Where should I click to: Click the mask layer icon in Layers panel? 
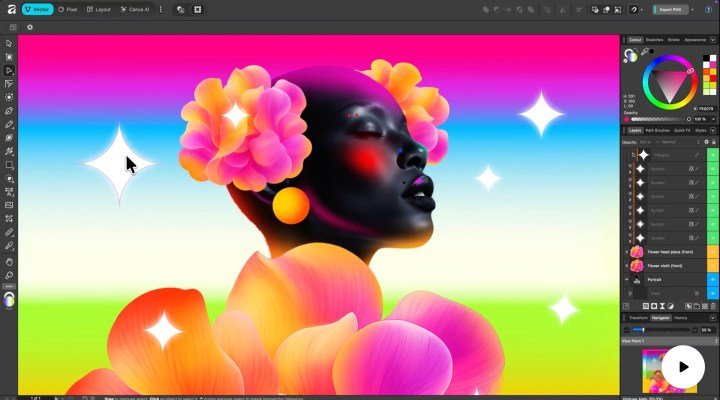(654, 306)
